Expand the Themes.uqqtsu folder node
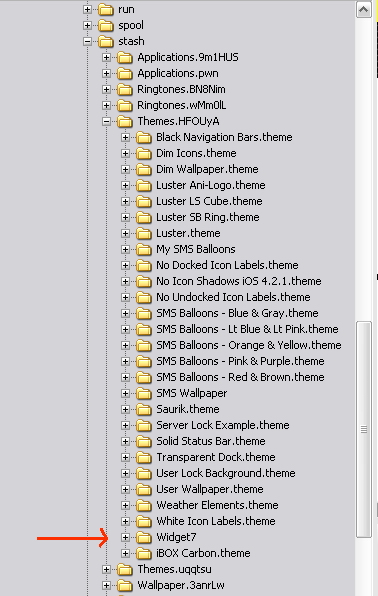This screenshot has height=596, width=378. [x=106, y=569]
